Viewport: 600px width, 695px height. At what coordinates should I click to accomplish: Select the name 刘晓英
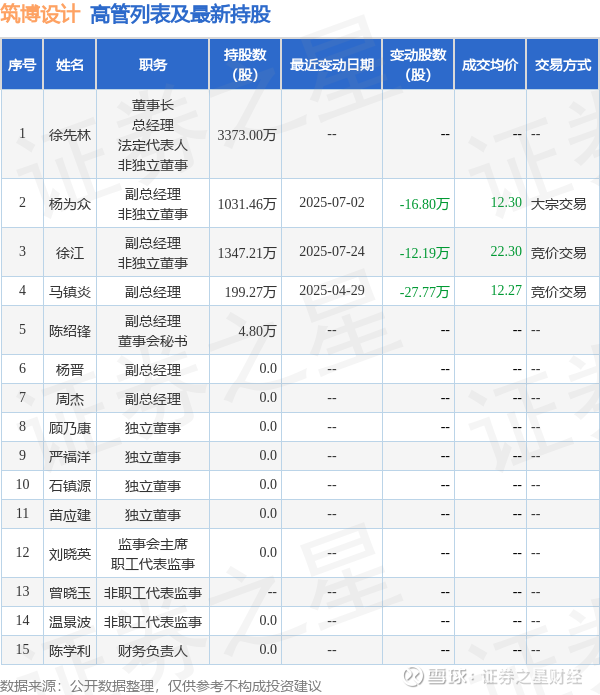(x=70, y=554)
